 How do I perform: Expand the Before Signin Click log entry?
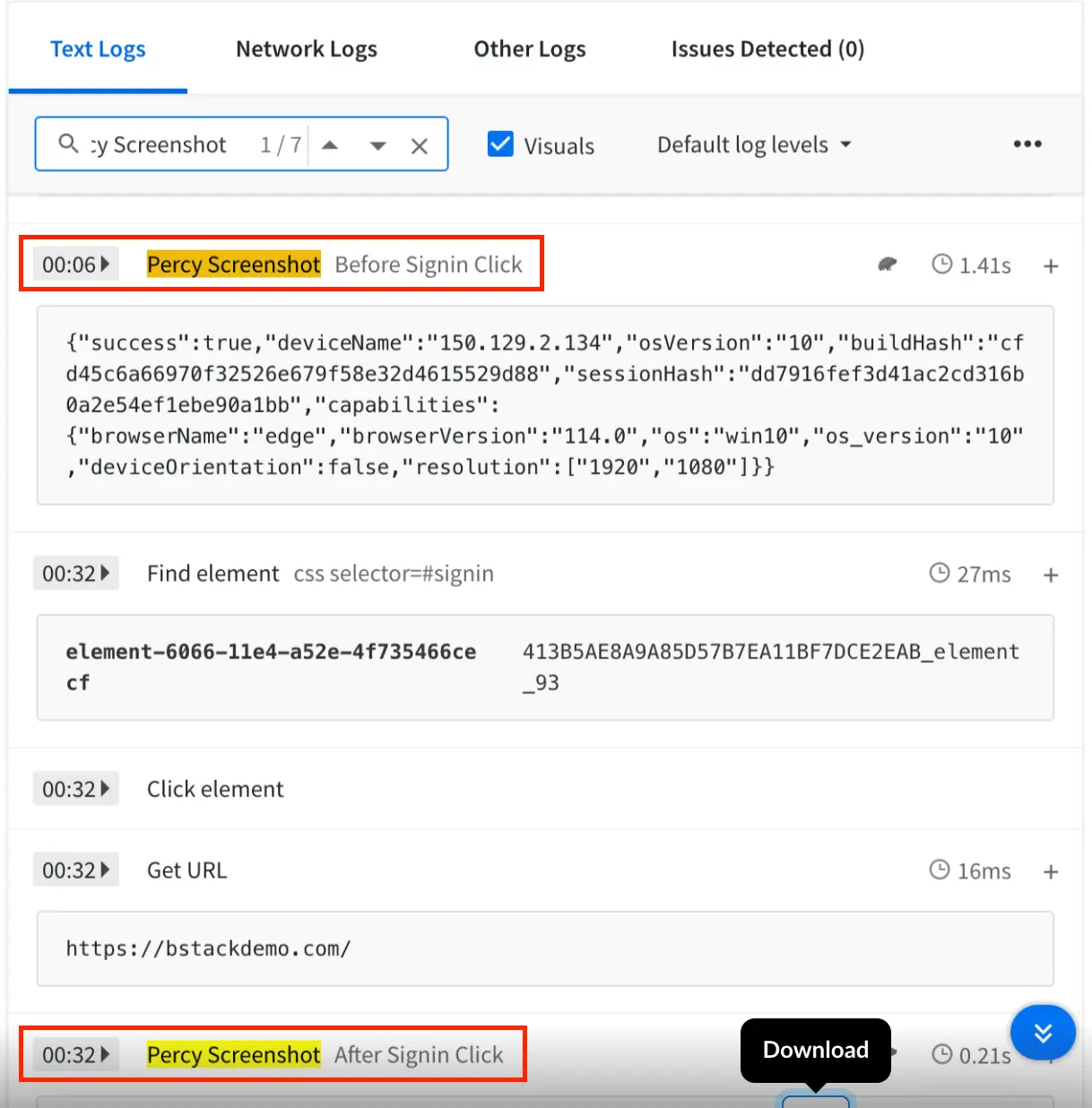[x=1051, y=266]
